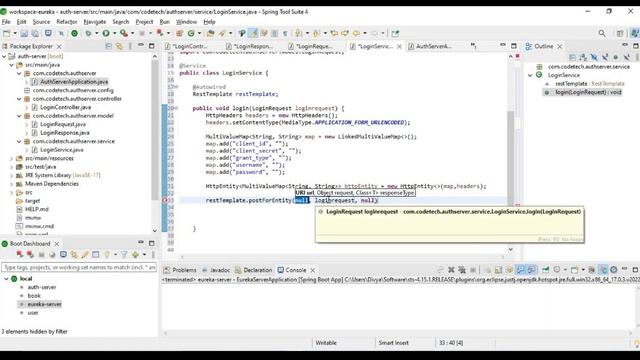Close the LoginServic... editor tab
This screenshot has width=640, height=360.
point(399,47)
